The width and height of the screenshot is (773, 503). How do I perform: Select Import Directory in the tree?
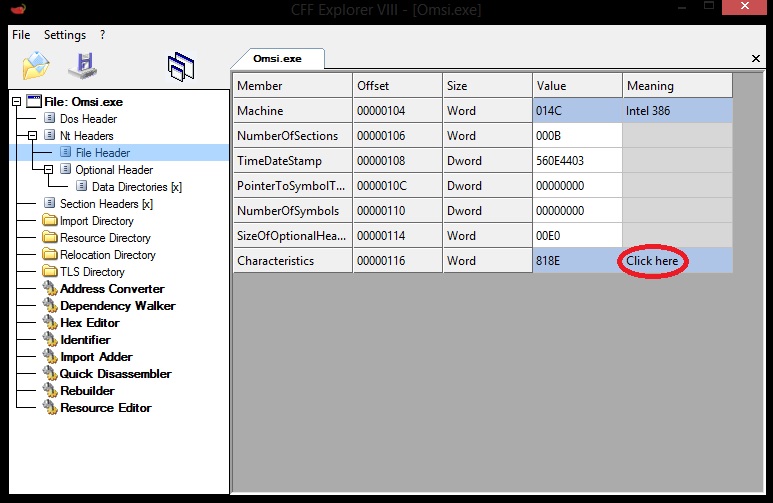[96, 221]
